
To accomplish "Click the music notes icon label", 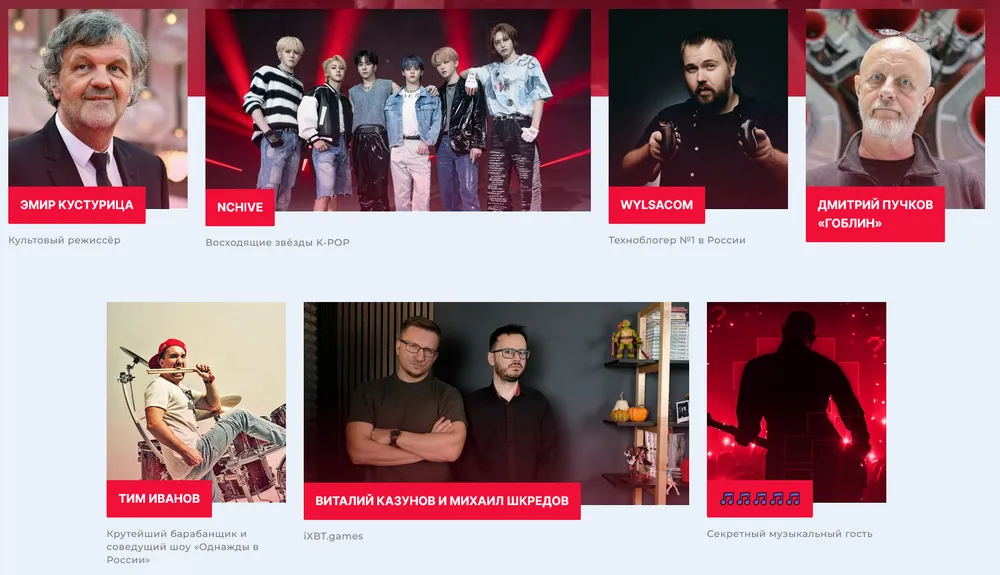I will [760, 499].
